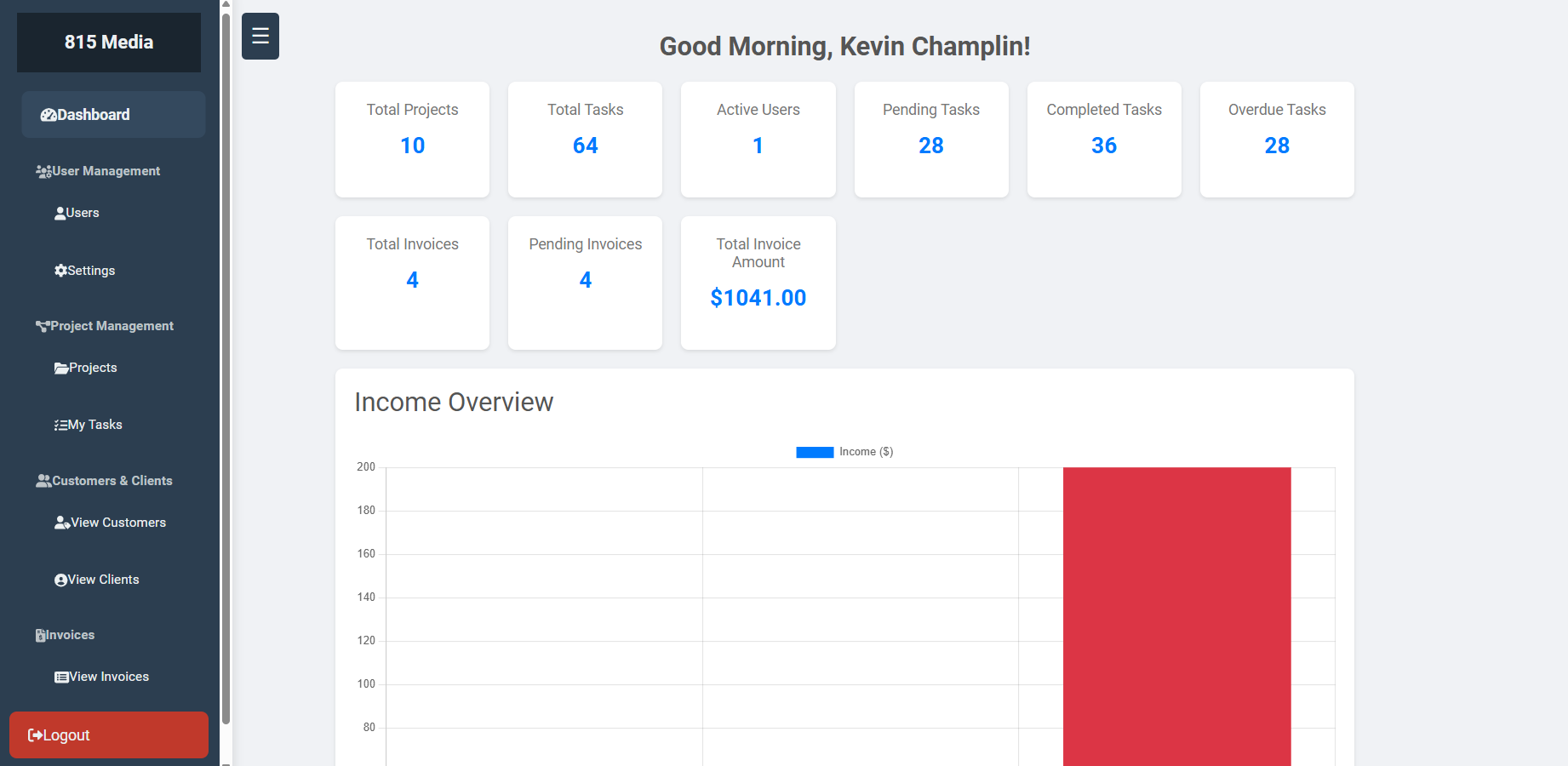Click the Users person icon

click(60, 214)
